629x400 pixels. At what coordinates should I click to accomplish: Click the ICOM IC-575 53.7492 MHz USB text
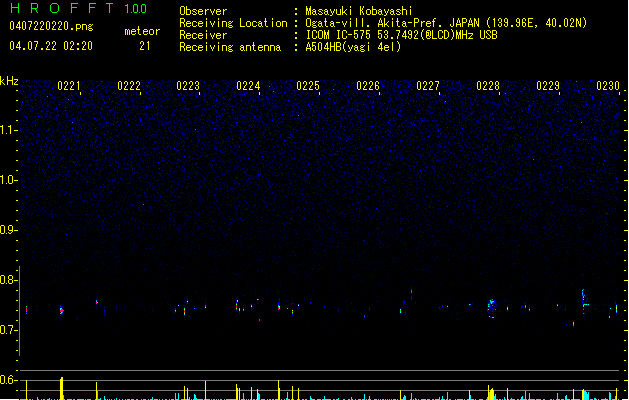pyautogui.click(x=401, y=35)
